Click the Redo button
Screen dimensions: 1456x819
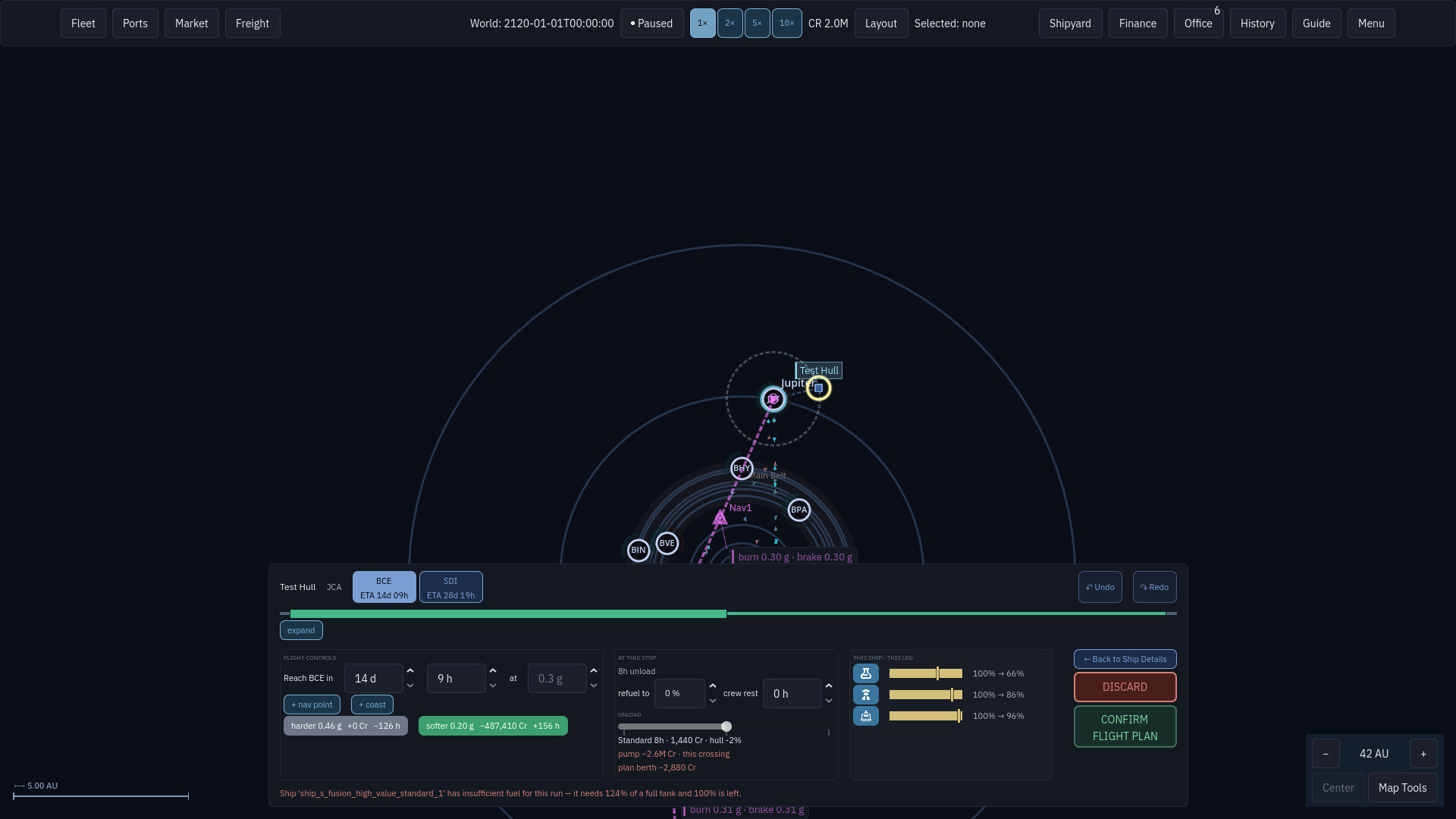coord(1154,587)
